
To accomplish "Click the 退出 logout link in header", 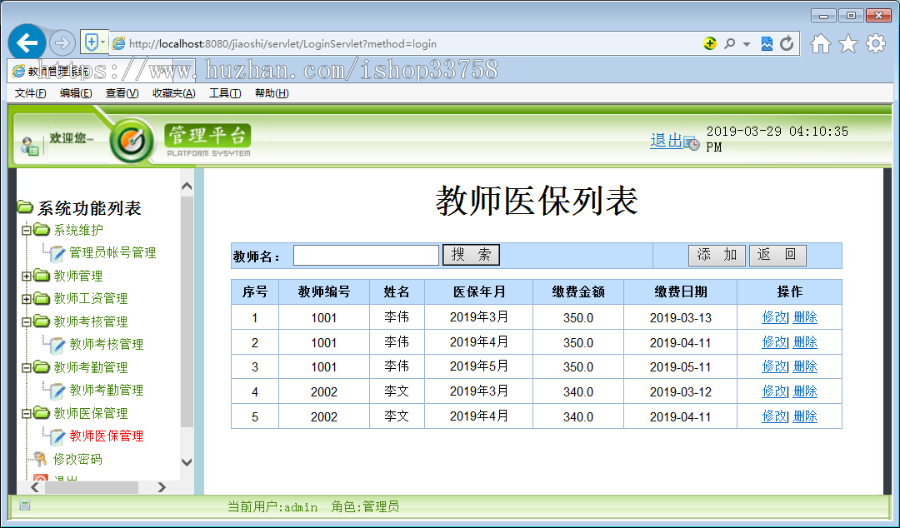I will (666, 141).
